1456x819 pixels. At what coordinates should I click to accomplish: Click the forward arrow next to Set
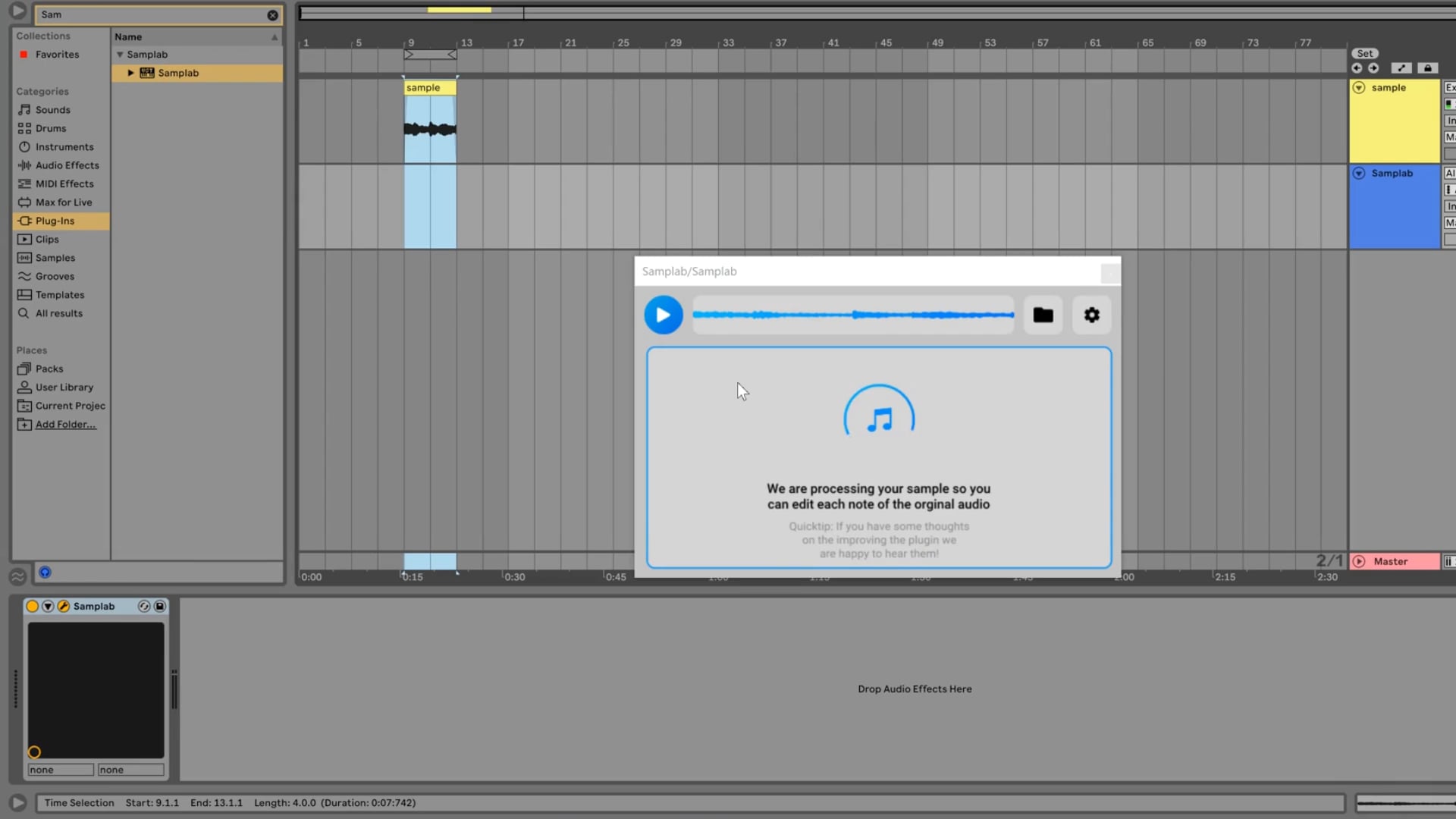pos(1373,67)
